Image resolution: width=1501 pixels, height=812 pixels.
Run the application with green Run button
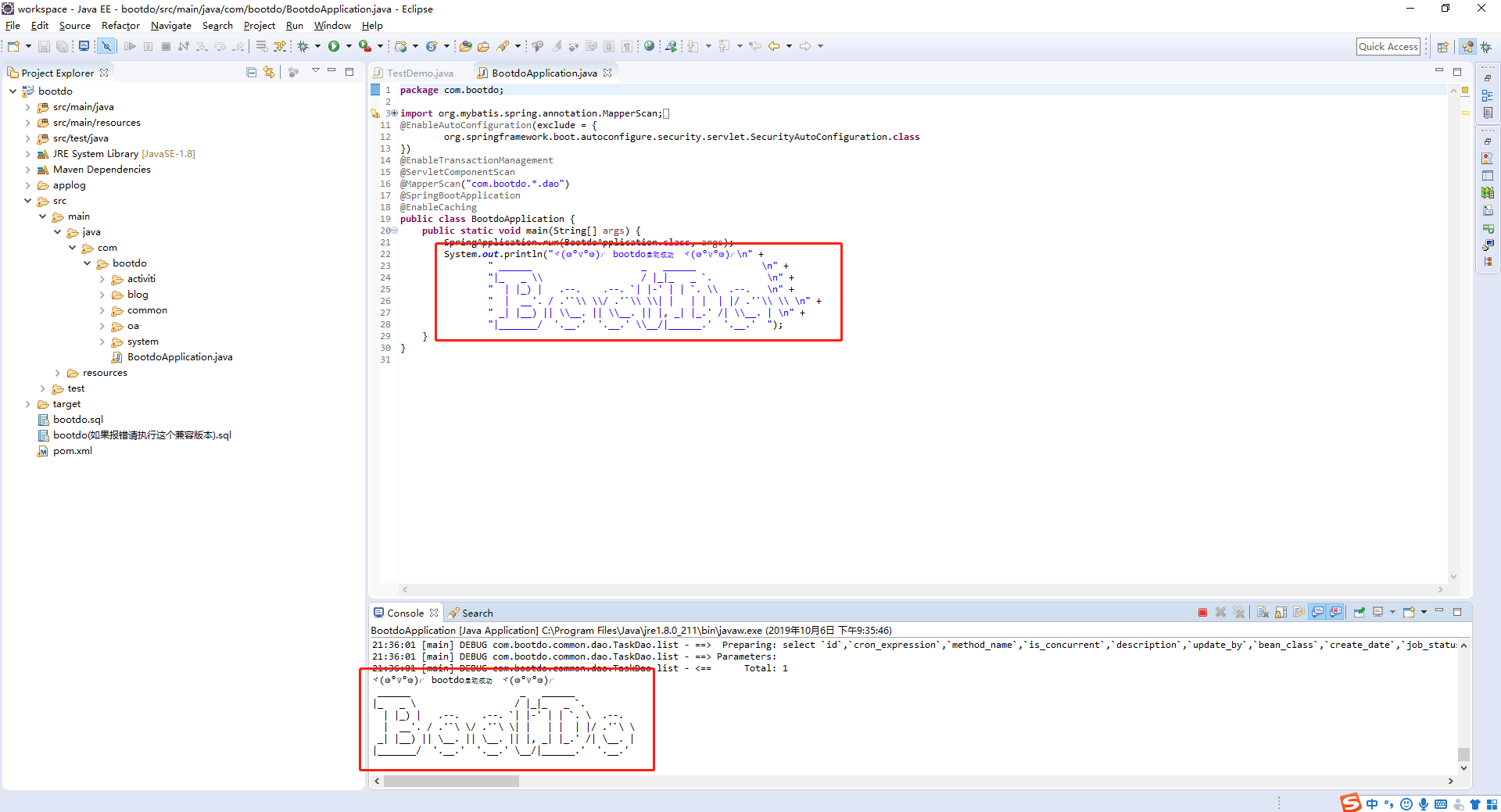(334, 46)
